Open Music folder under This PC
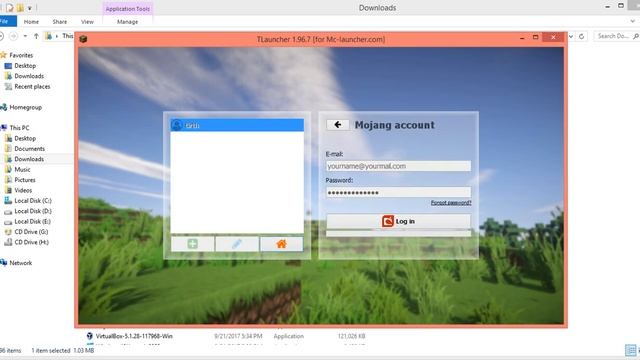This screenshot has width=640, height=360. pos(22,169)
